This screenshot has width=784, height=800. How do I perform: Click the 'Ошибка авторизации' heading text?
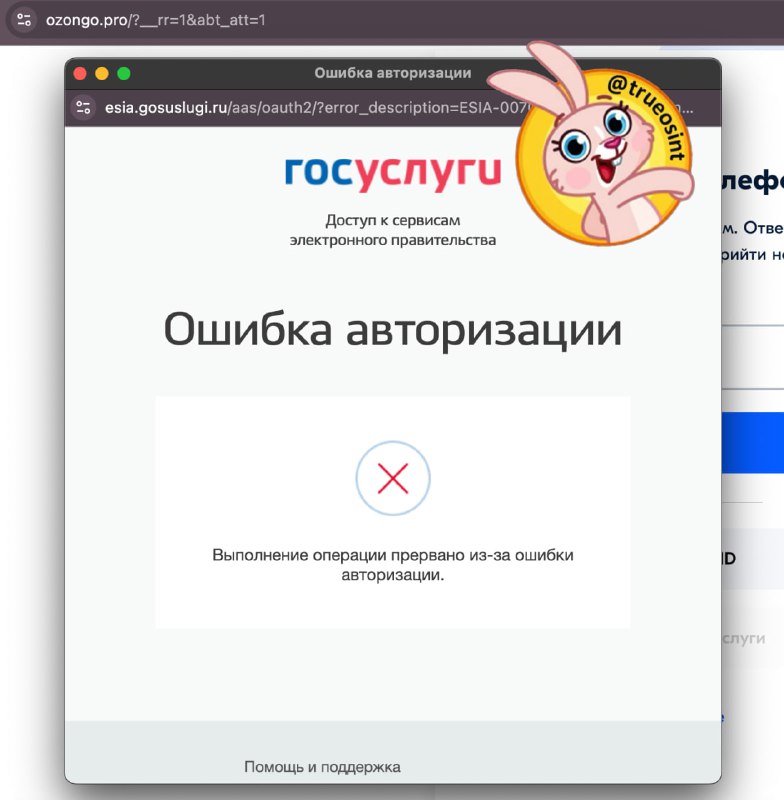coord(393,330)
